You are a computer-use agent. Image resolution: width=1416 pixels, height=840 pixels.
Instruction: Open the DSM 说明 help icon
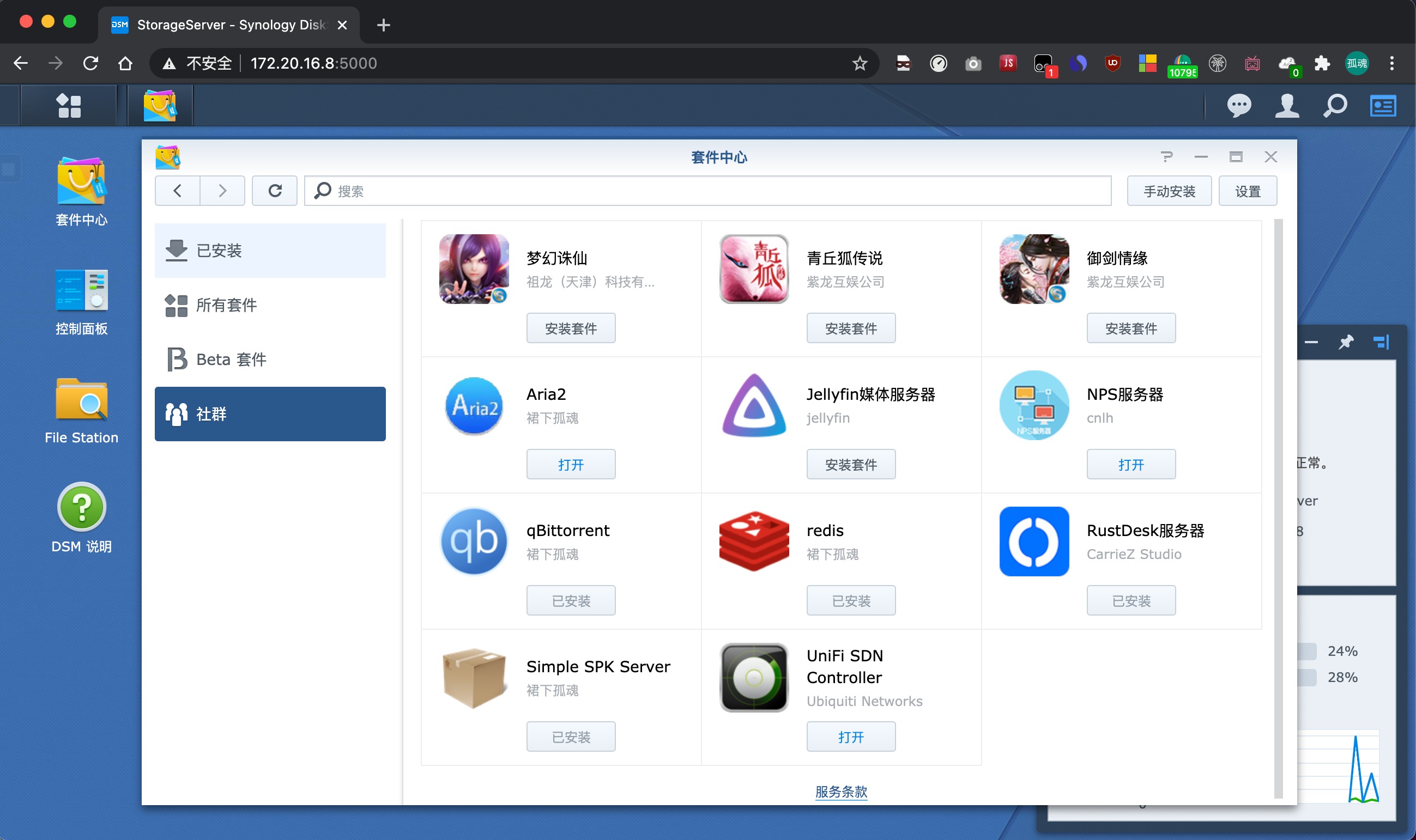tap(82, 518)
